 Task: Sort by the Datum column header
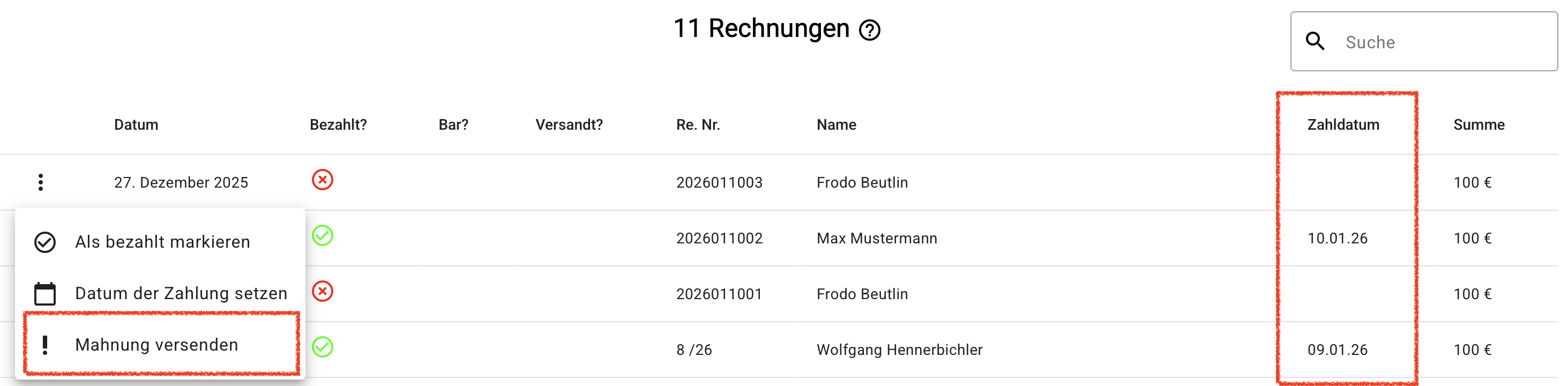click(x=137, y=125)
